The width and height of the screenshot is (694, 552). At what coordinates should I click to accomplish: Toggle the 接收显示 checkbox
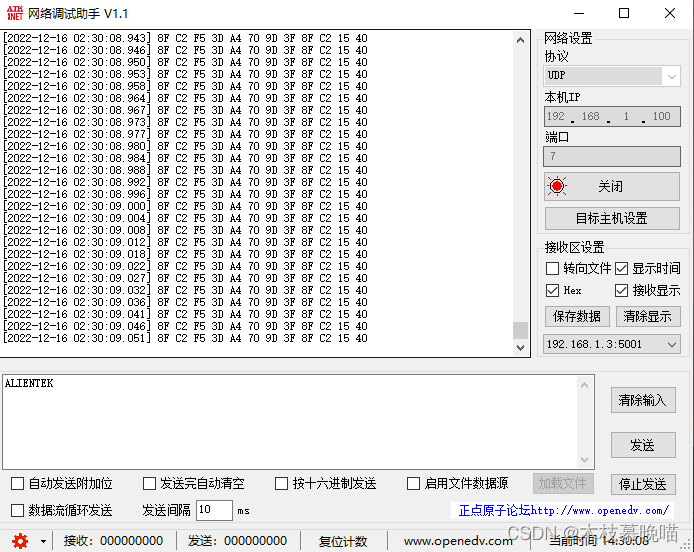point(621,290)
